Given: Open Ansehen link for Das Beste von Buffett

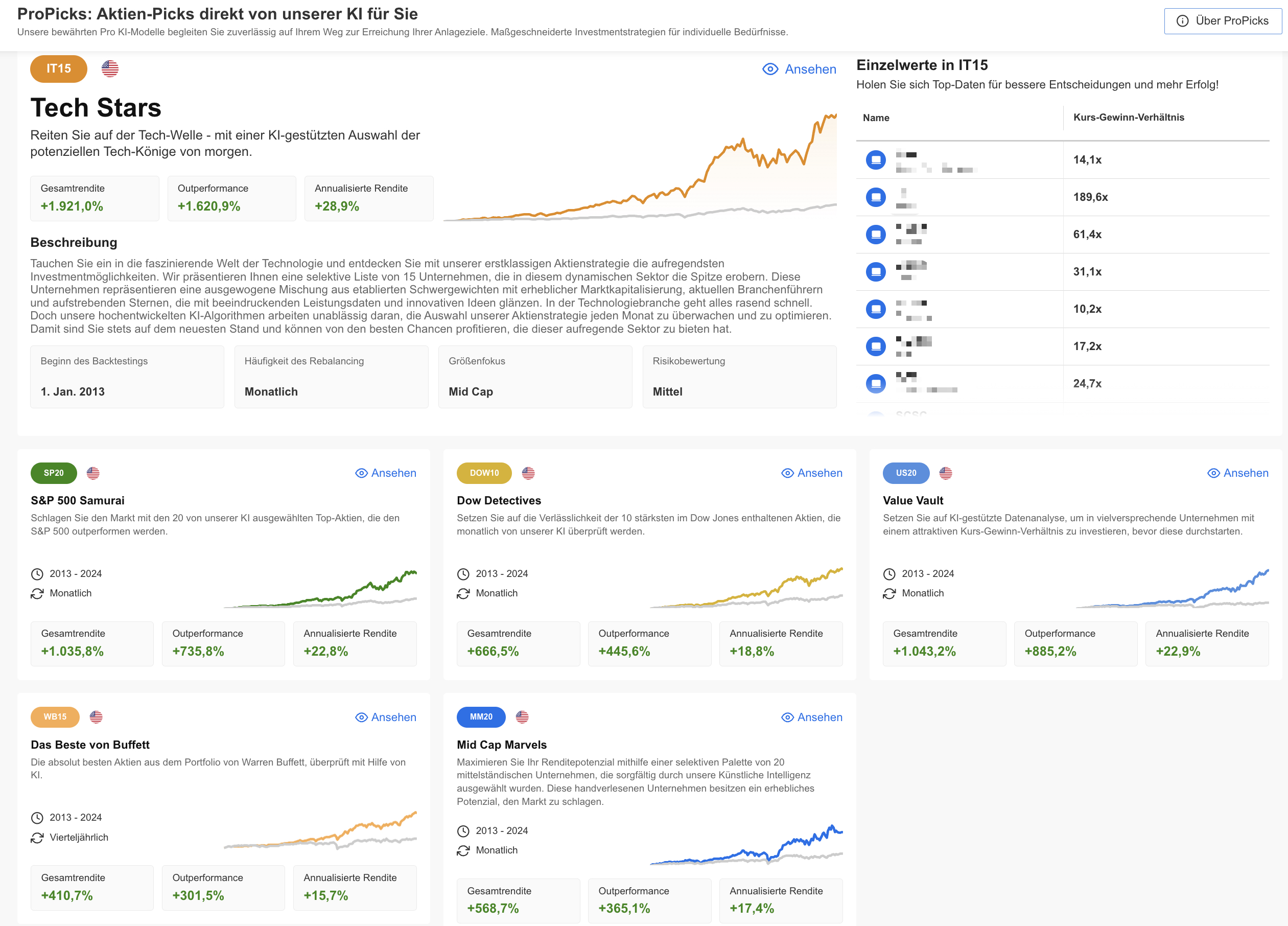Looking at the screenshot, I should [x=386, y=717].
